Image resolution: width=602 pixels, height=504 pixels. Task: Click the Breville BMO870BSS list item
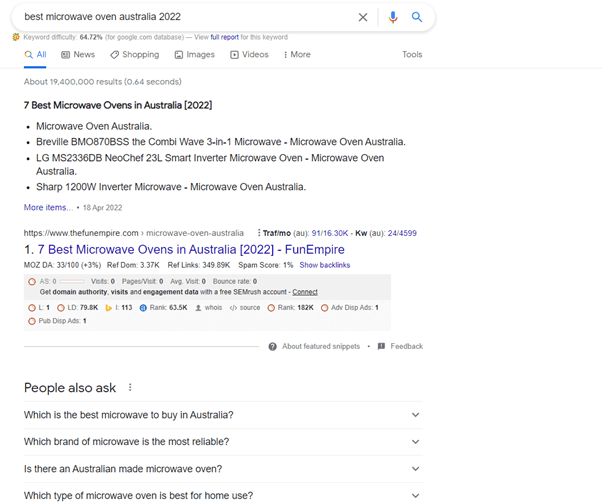click(221, 142)
